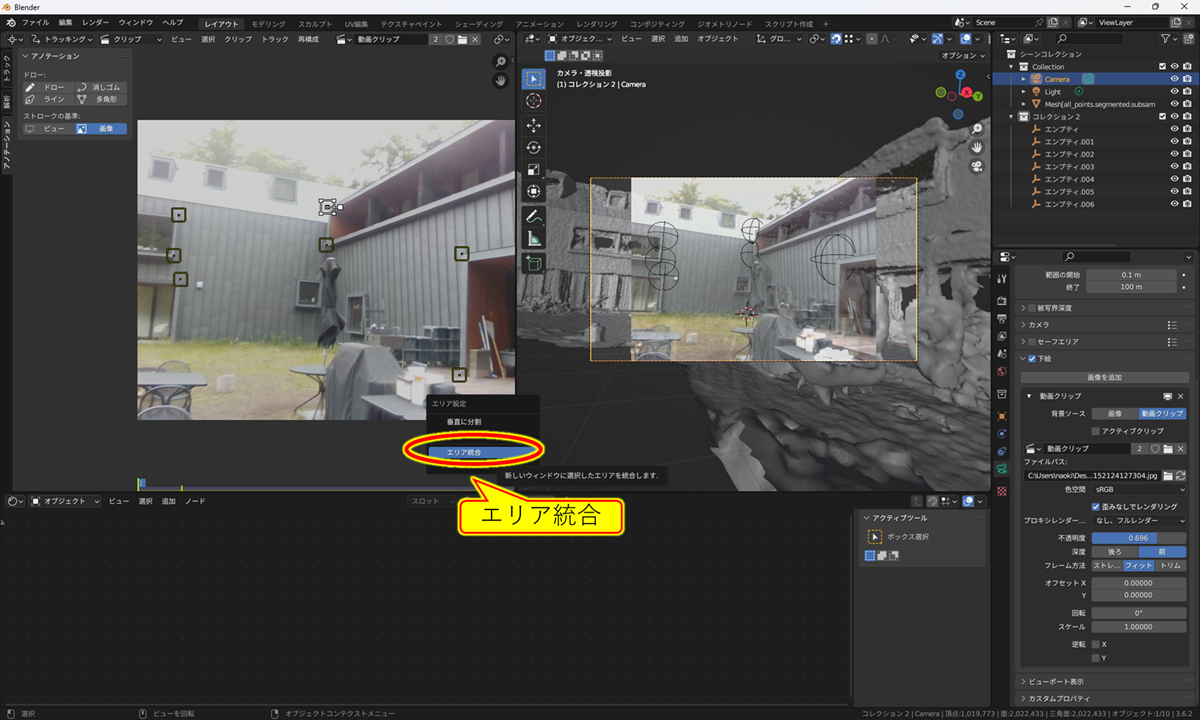Click the zoom magnifier icon in the clip editor

click(501, 62)
